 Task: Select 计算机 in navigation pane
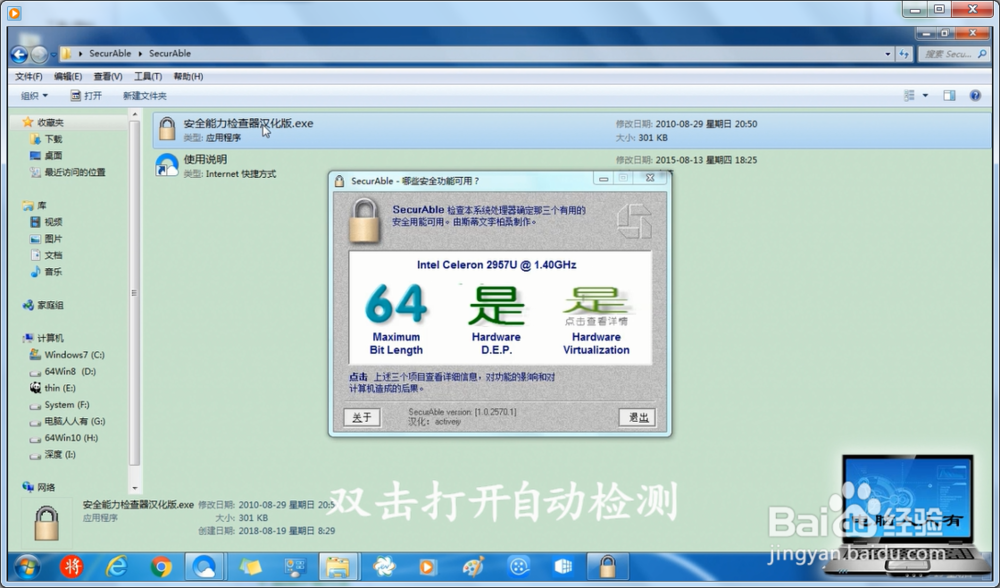point(43,338)
